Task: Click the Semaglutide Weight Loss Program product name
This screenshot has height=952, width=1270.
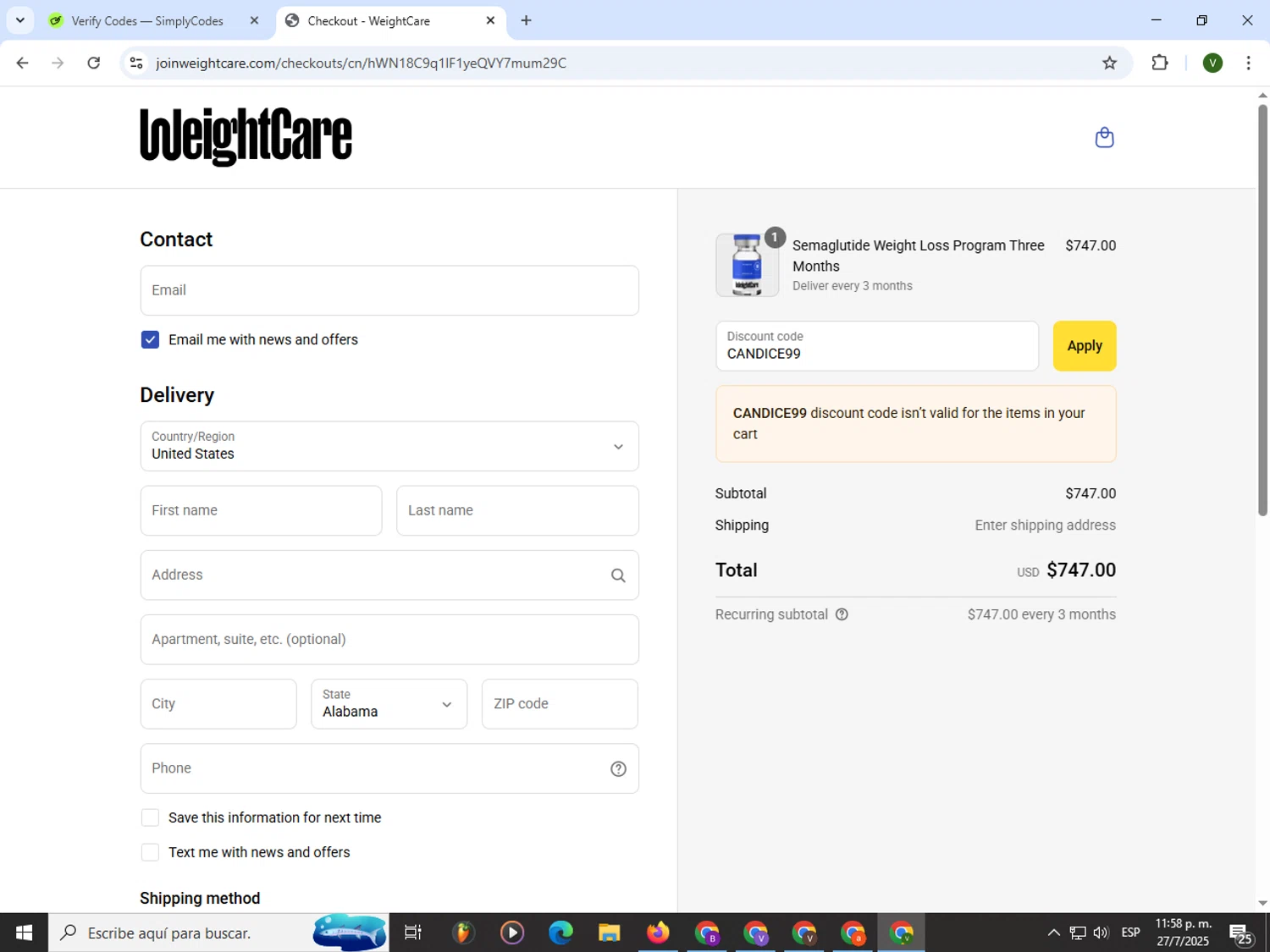Action: pyautogui.click(x=918, y=256)
